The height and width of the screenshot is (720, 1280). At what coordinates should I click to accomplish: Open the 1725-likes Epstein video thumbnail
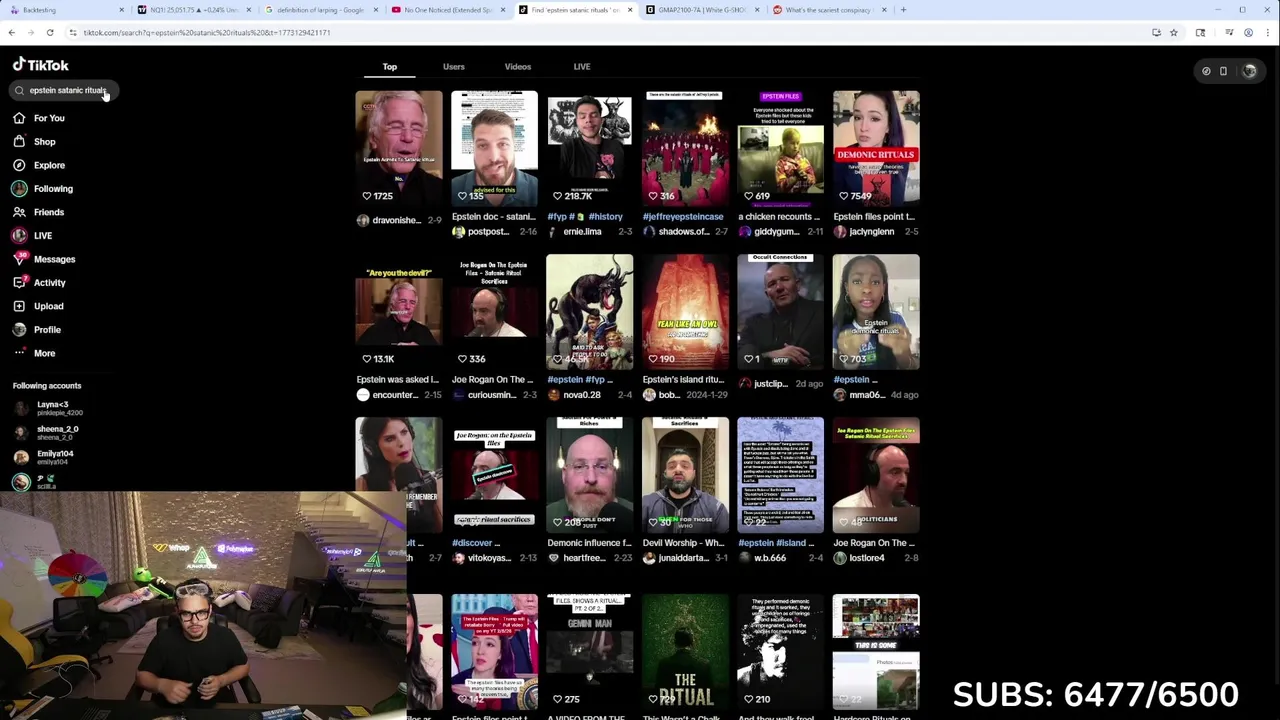point(398,148)
